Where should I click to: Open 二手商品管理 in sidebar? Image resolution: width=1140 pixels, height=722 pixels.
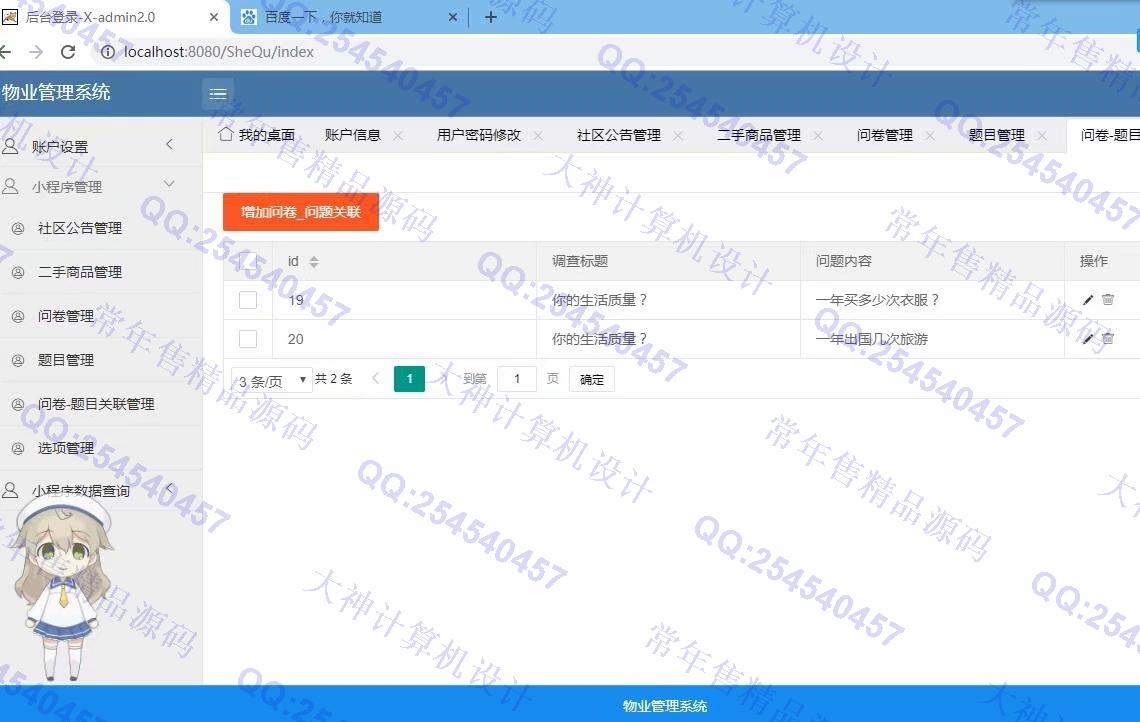pos(80,273)
